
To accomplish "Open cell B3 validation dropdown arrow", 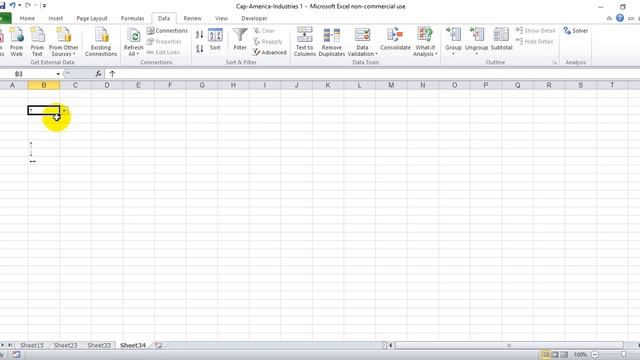I will pos(64,111).
